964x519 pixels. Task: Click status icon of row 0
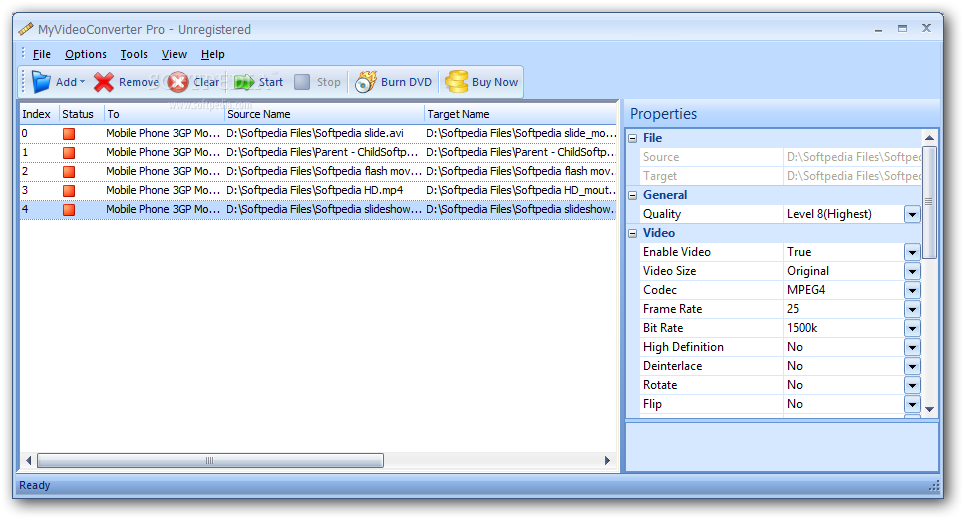tap(69, 133)
